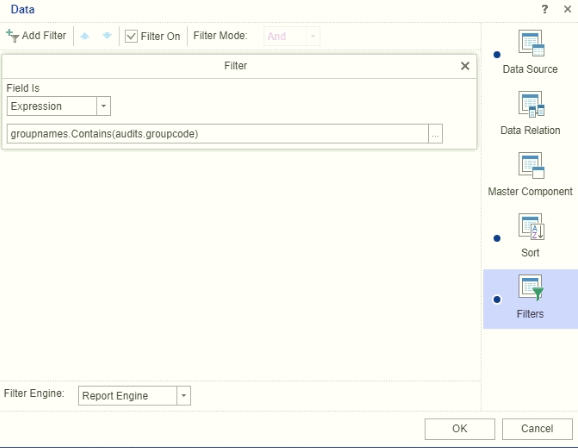Remove the filter with its X button

[465, 66]
